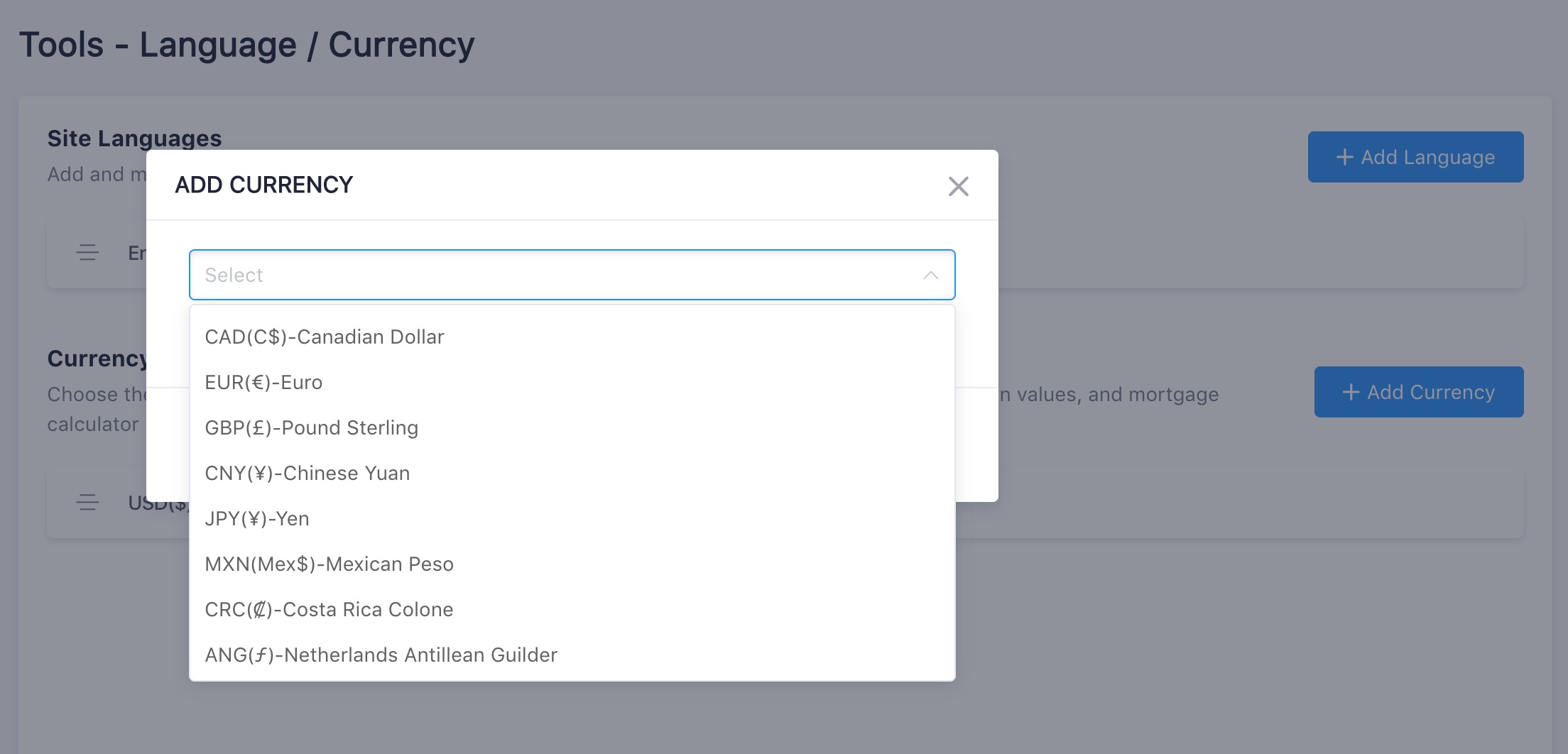Image resolution: width=1568 pixels, height=754 pixels.
Task: Pick MXN(Mex$)-Mexican Peso option
Action: [x=572, y=564]
